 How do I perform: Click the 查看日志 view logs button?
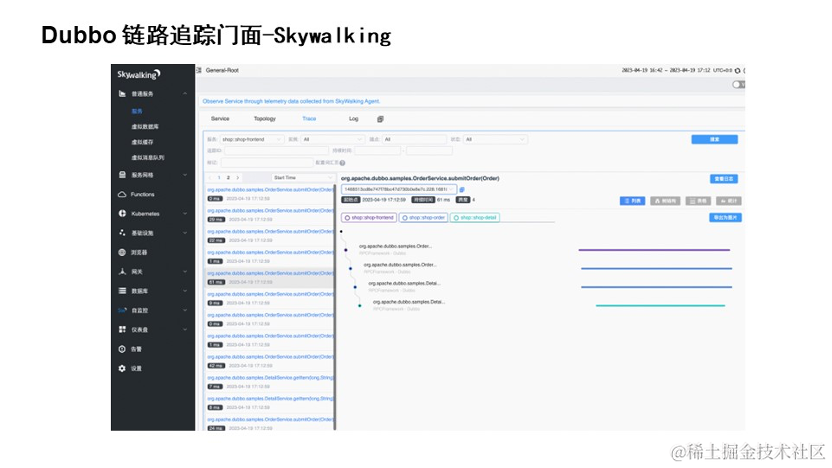724,179
